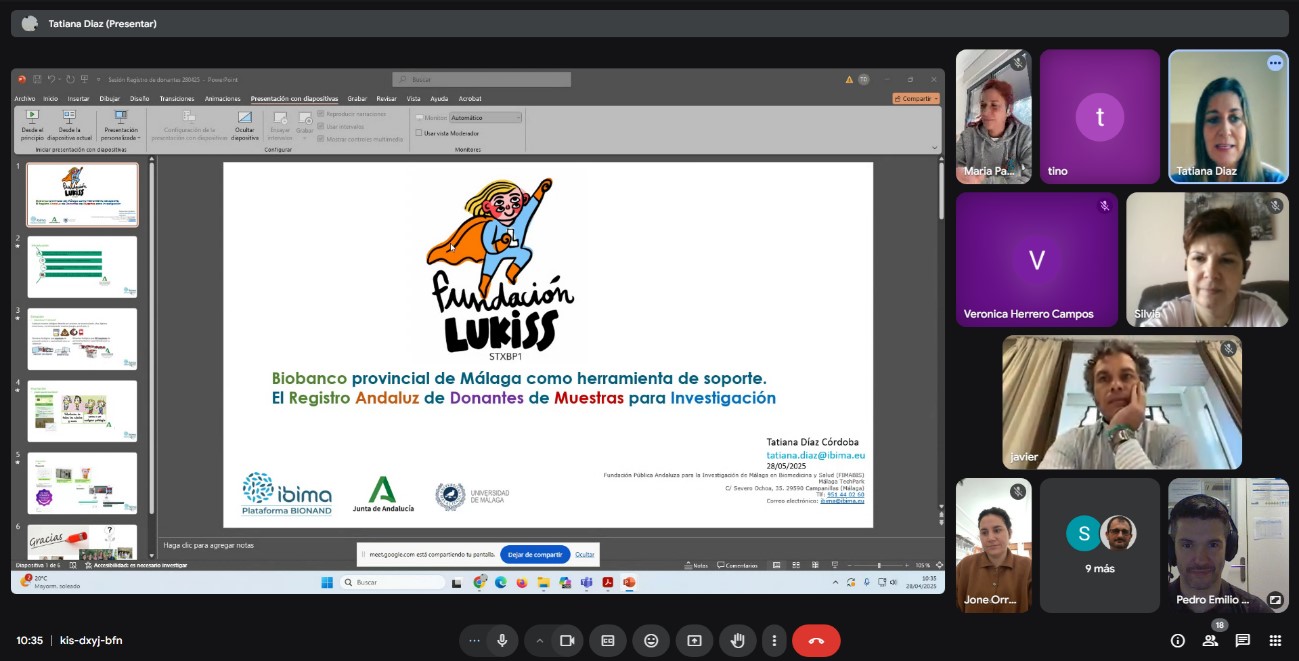Viewport: 1299px width, 661px height.
Task: Open Microsoft Teams from the shared taskbar
Action: coord(586,582)
